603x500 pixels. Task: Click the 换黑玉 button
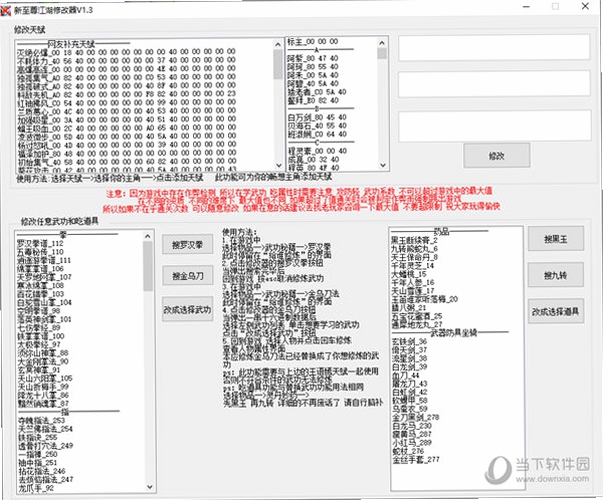[x=555, y=239]
